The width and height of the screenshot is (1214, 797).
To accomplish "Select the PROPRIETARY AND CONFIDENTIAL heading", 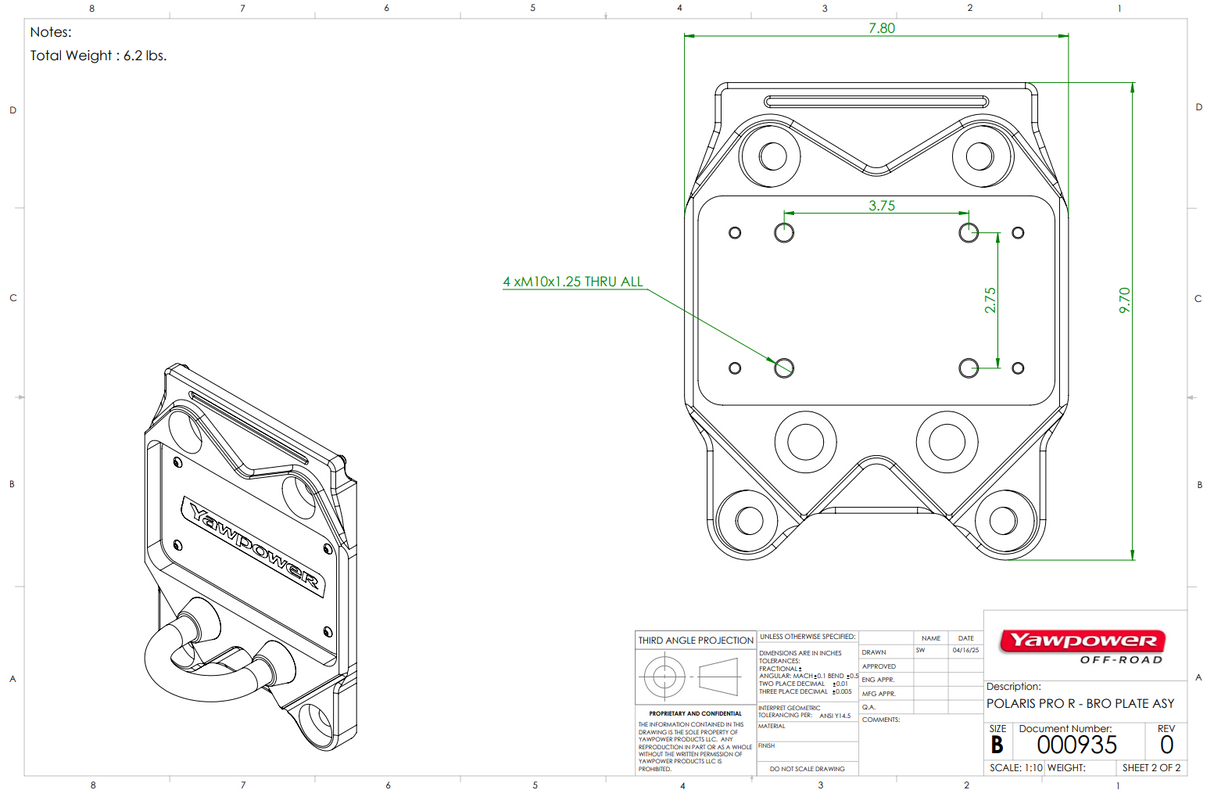I will click(695, 714).
